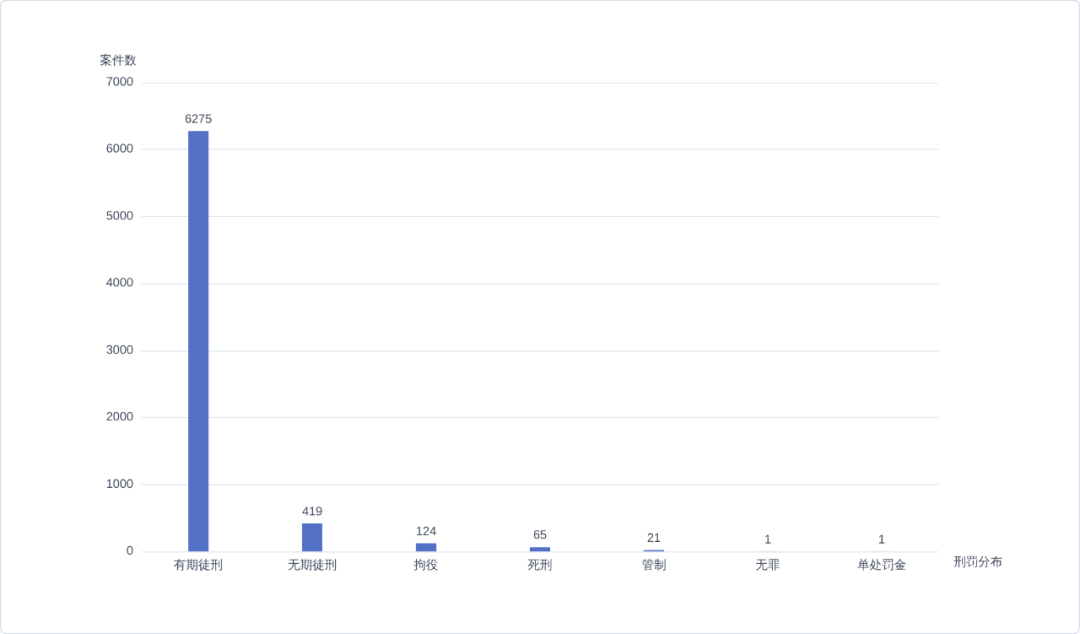
Task: Click value label 1 above 无罪
Action: 767,540
